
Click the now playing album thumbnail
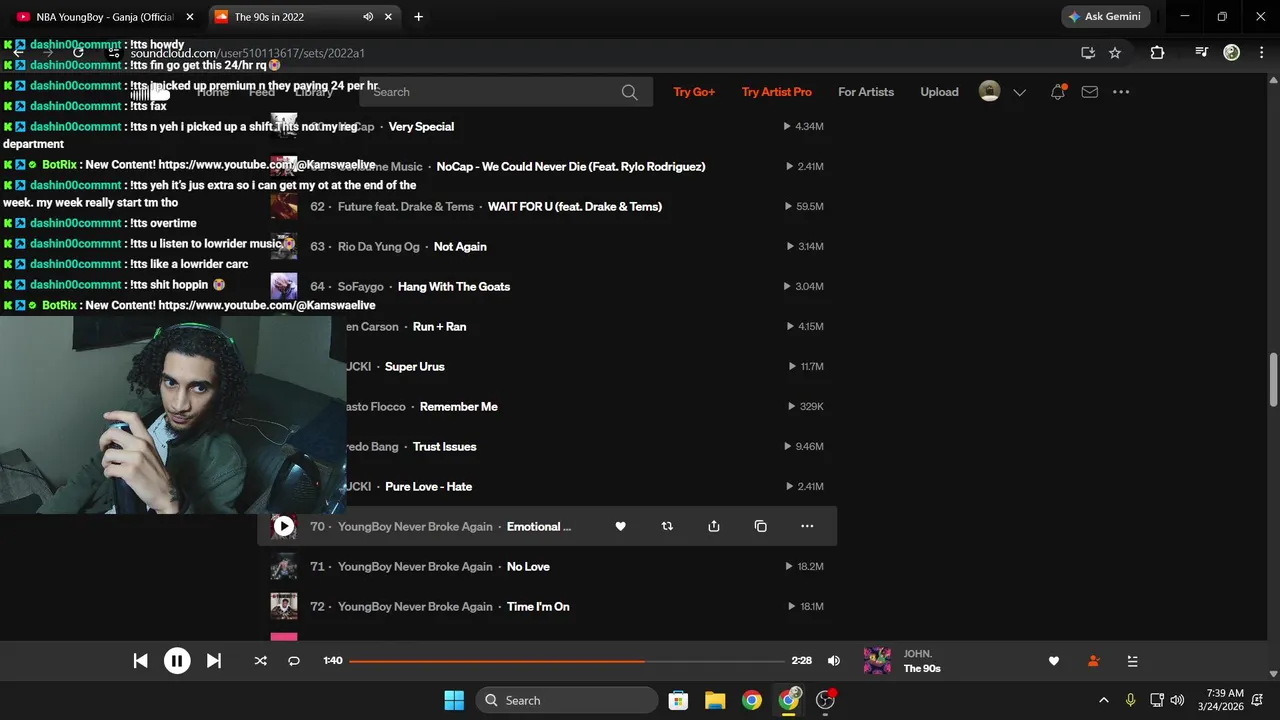click(x=877, y=661)
